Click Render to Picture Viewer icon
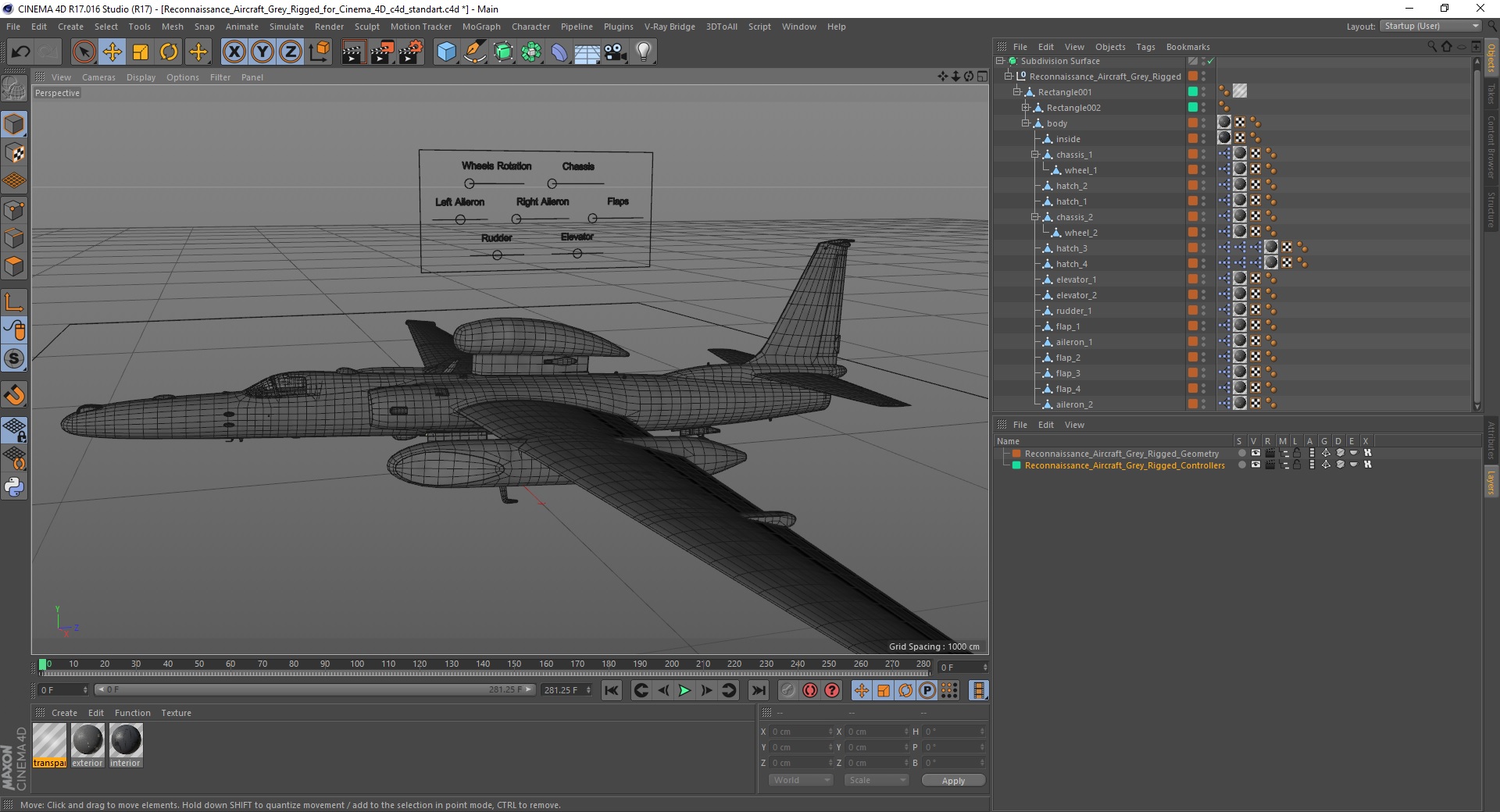Screen dimensions: 1500x812 coord(382,52)
